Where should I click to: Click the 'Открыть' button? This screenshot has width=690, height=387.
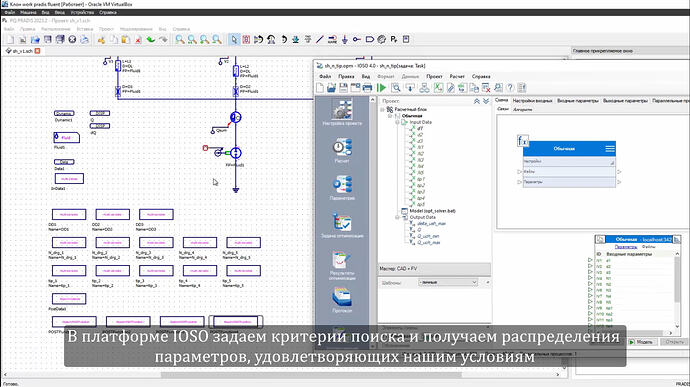click(x=674, y=342)
